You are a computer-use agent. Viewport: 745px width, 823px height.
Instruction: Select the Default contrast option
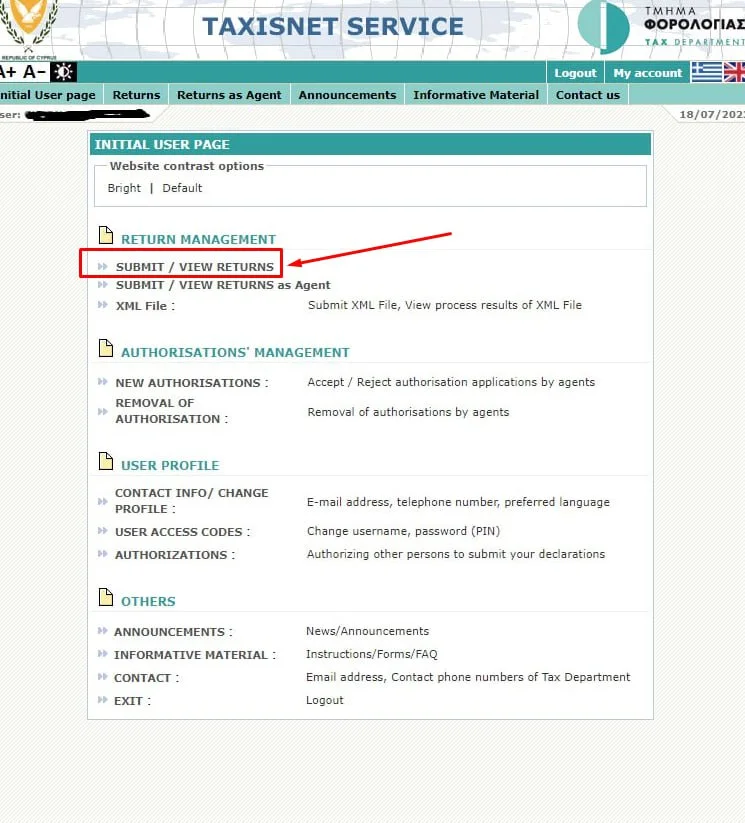pos(182,188)
